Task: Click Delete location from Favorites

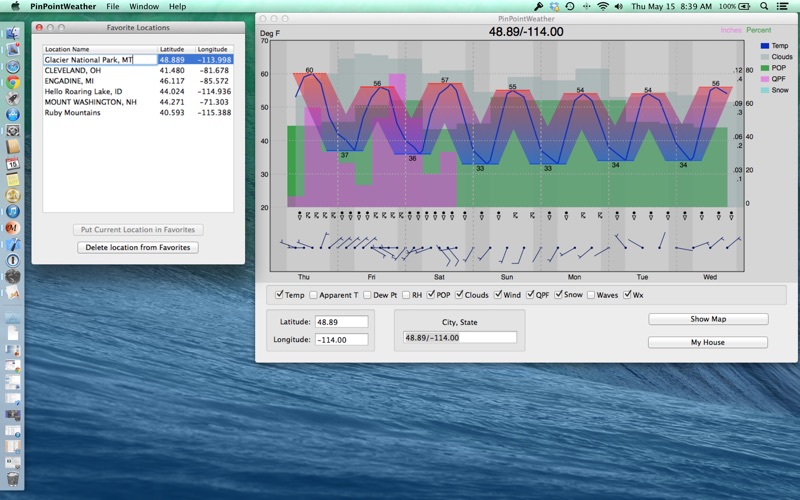Action: tap(138, 247)
